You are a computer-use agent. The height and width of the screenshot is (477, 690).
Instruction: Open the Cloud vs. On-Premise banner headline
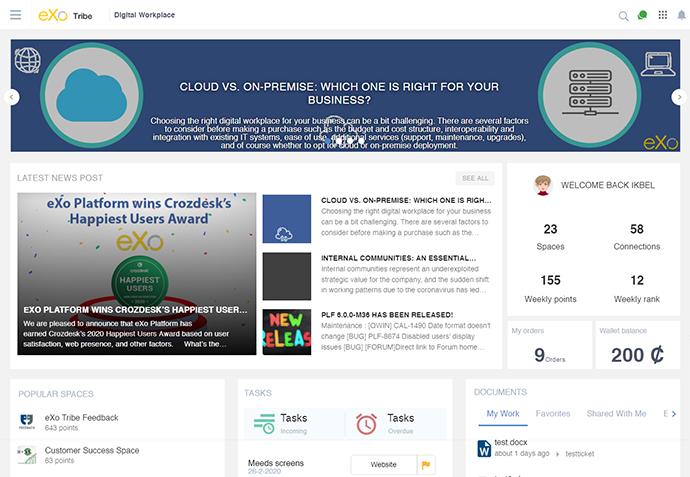(x=339, y=93)
